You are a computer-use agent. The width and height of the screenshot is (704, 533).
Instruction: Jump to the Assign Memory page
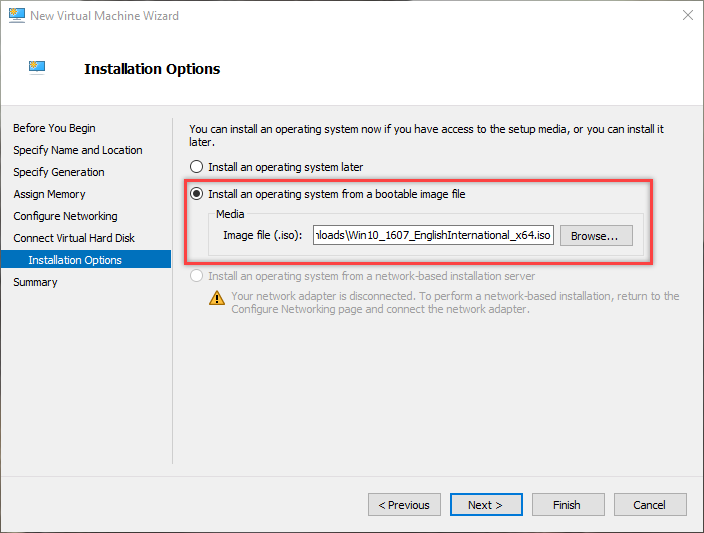tap(49, 194)
